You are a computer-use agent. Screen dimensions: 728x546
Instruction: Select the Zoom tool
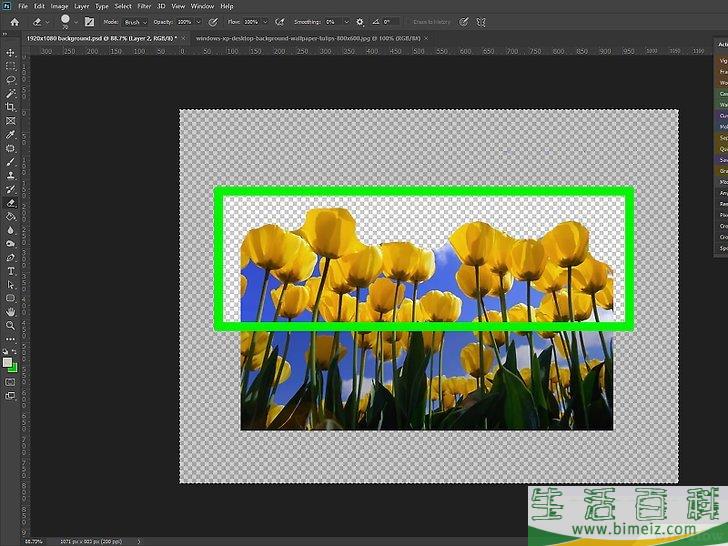pyautogui.click(x=10, y=325)
